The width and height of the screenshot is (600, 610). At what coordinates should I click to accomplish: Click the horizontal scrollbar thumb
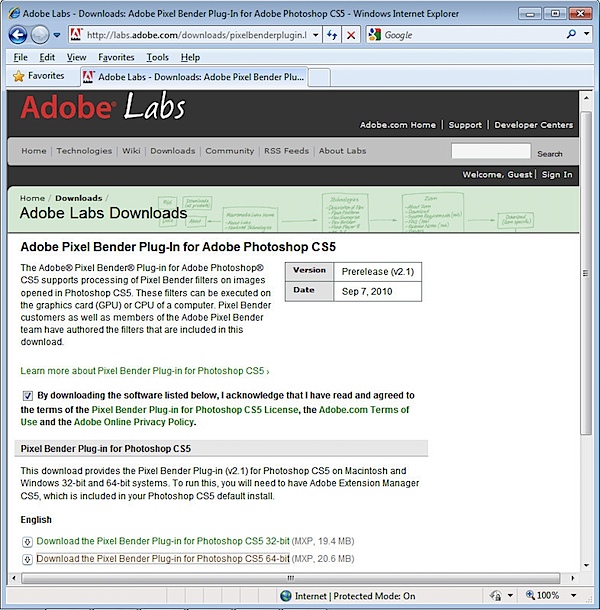(291, 578)
